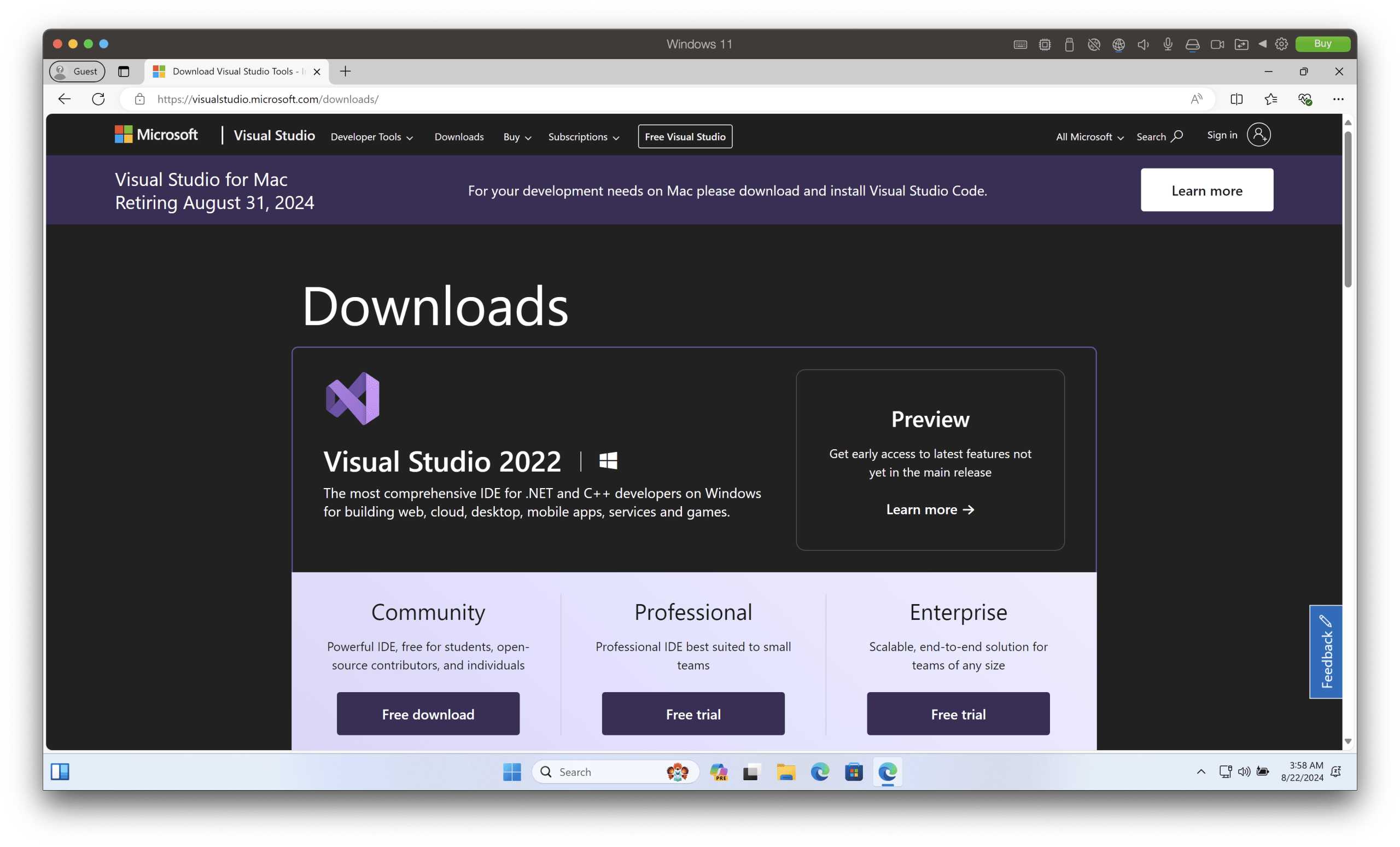The width and height of the screenshot is (1400, 847).
Task: Open Microsoft Store taskbar icon
Action: tap(854, 771)
